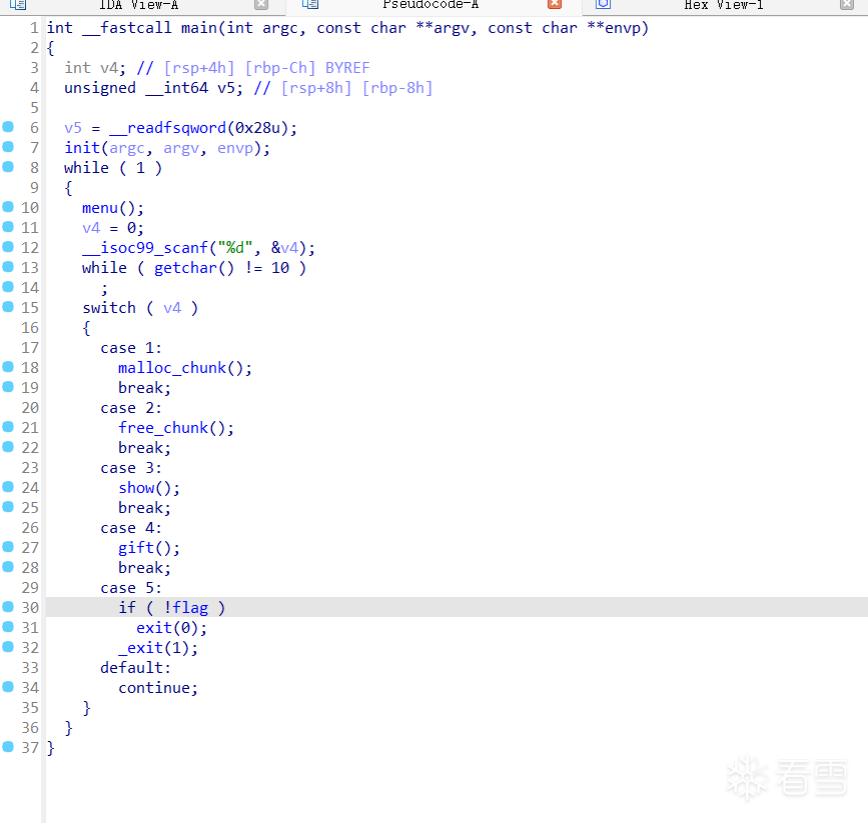Click the BYREF comment on line 3
Image resolution: width=868 pixels, height=823 pixels.
click(x=347, y=68)
